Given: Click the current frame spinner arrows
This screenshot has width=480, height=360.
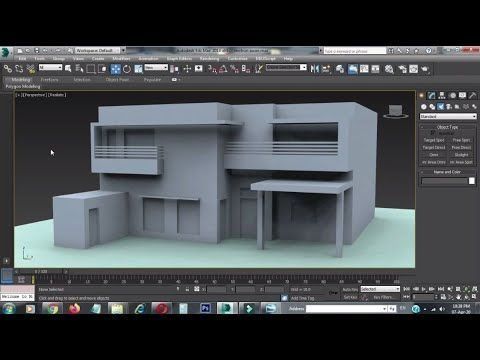Looking at the screenshot, I should click(x=436, y=296).
